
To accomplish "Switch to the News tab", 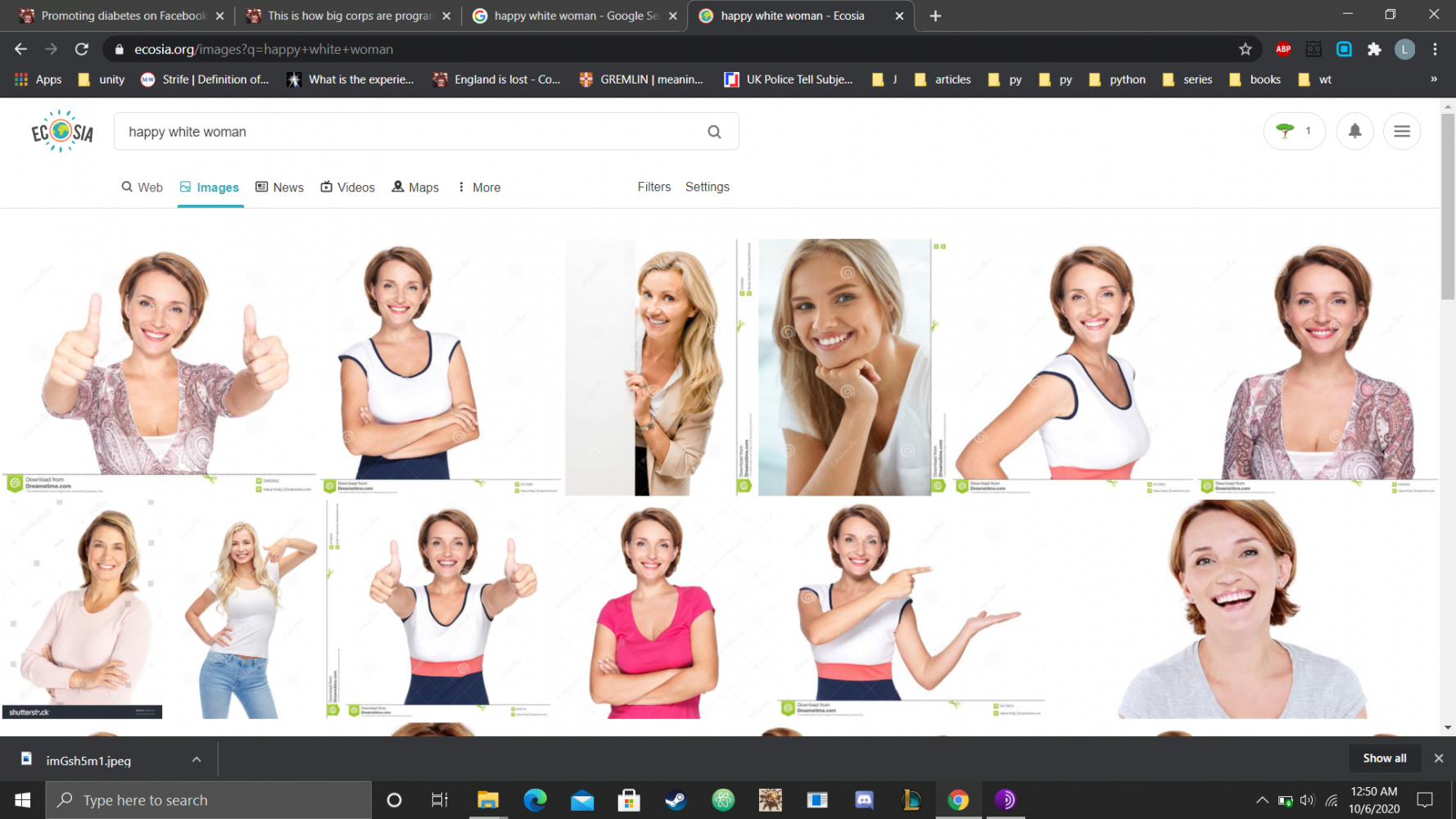I will [x=280, y=188].
